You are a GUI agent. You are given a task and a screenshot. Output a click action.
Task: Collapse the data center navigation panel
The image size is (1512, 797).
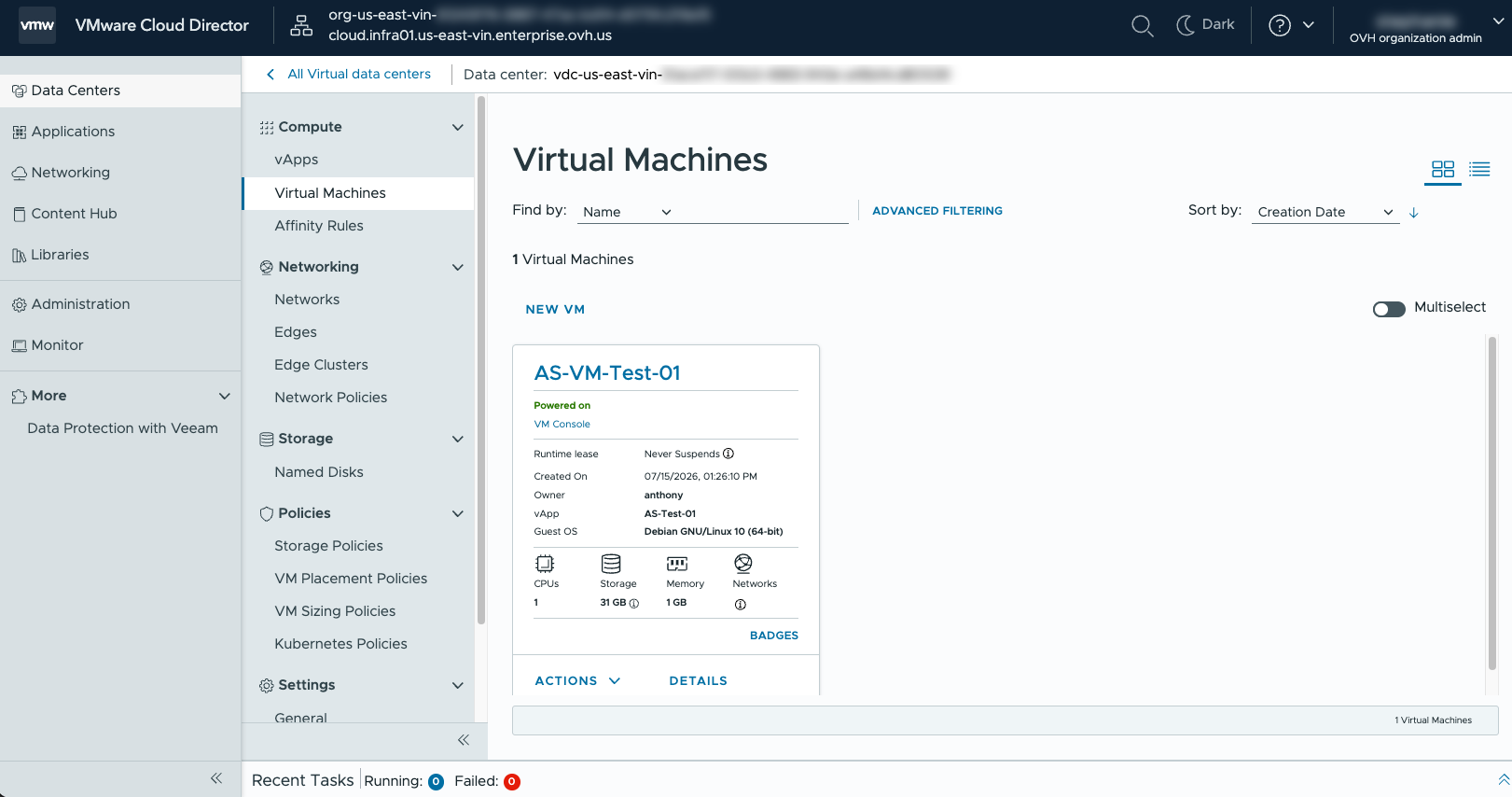463,740
